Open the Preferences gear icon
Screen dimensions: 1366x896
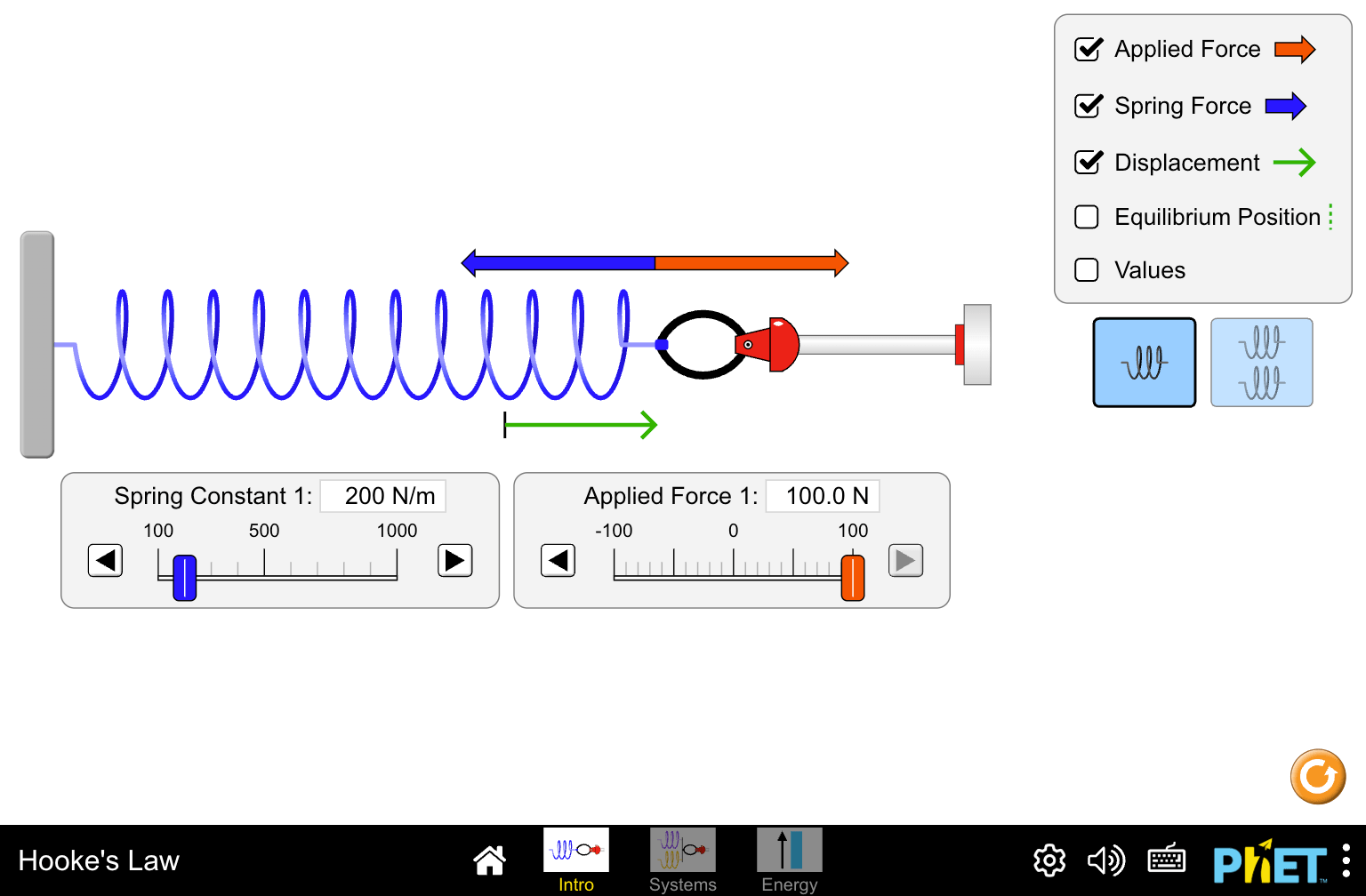point(1049,860)
